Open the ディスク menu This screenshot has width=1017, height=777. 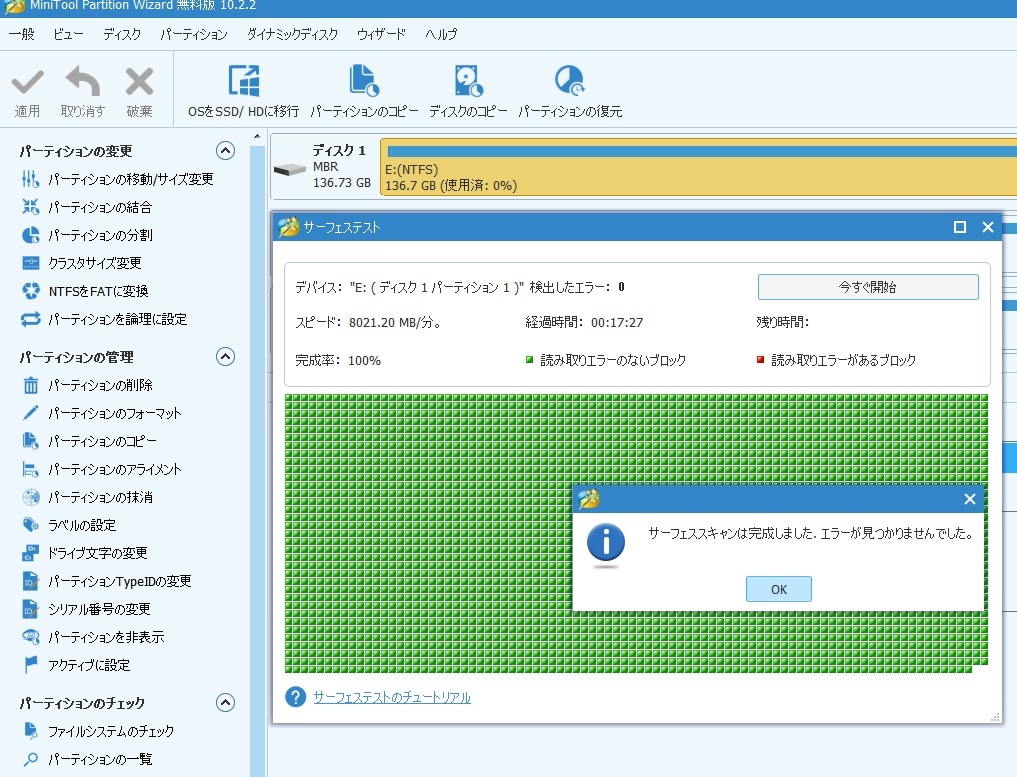coord(122,34)
